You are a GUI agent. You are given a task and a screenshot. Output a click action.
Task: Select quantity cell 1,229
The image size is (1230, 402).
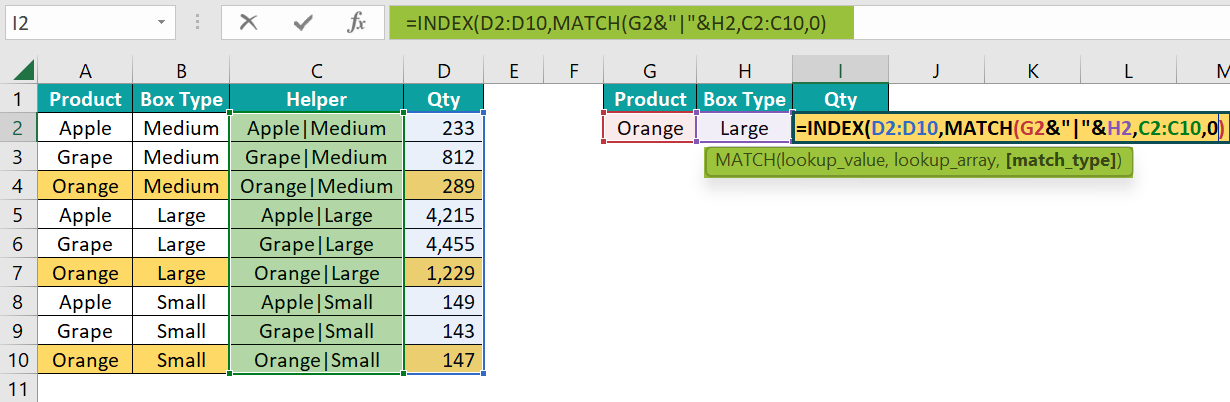444,273
